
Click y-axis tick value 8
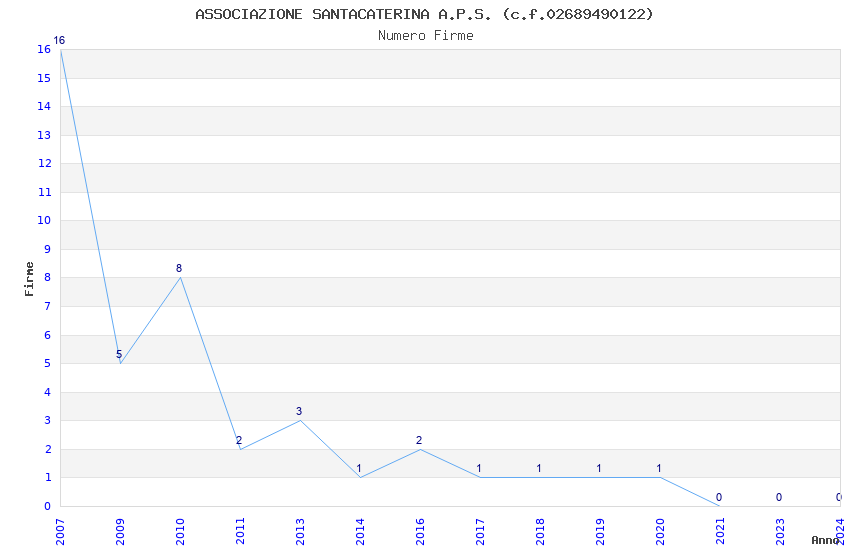click(48, 277)
